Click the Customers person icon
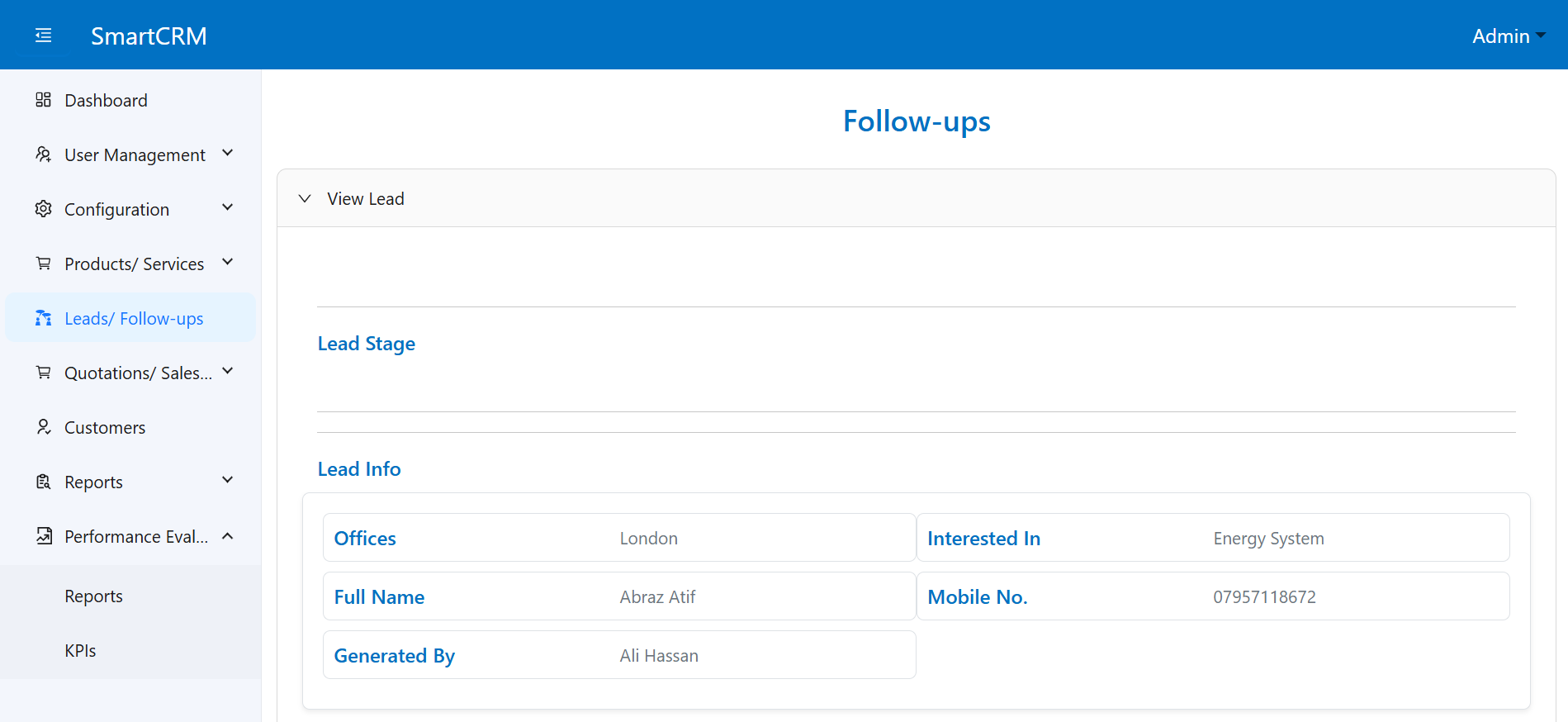 (44, 427)
